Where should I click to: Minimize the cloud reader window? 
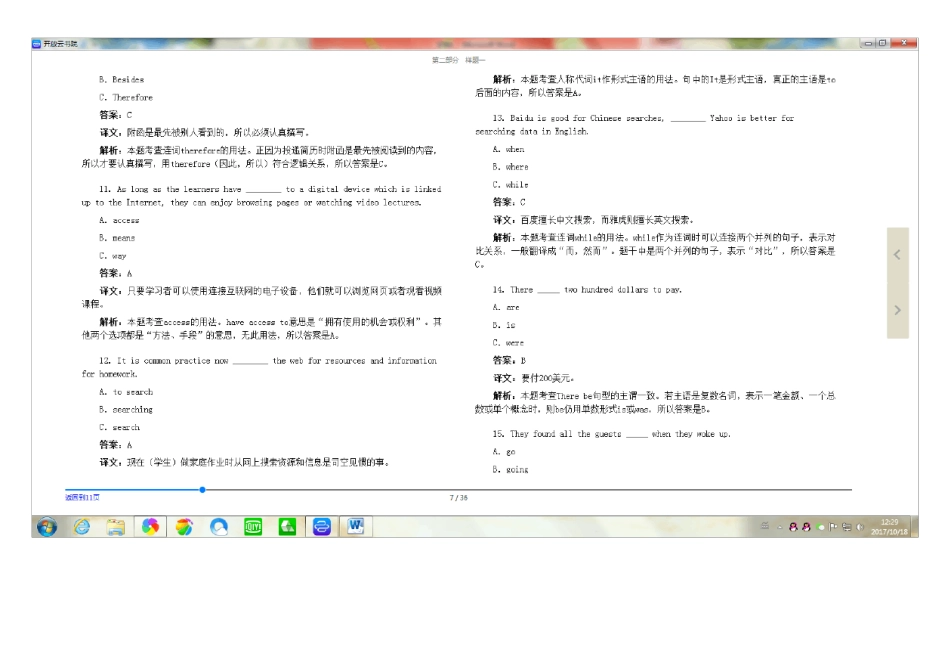coord(868,43)
